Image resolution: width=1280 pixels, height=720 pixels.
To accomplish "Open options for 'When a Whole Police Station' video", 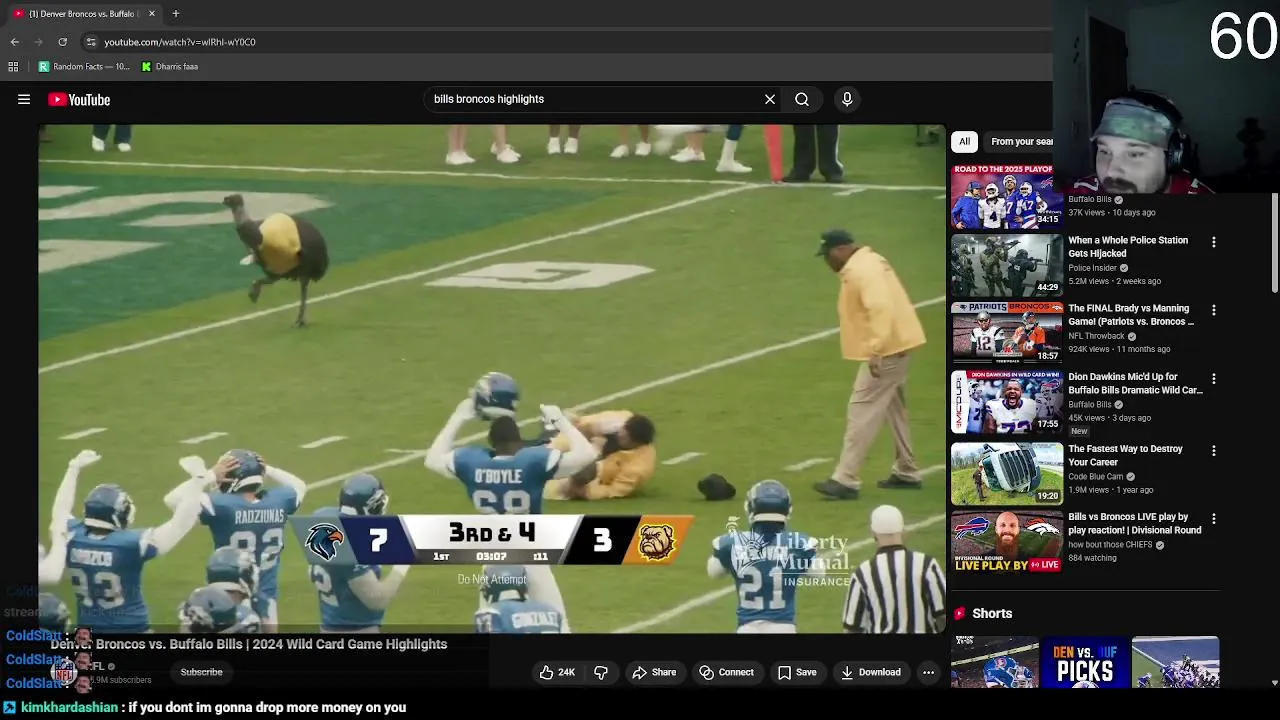I will click(x=1214, y=242).
